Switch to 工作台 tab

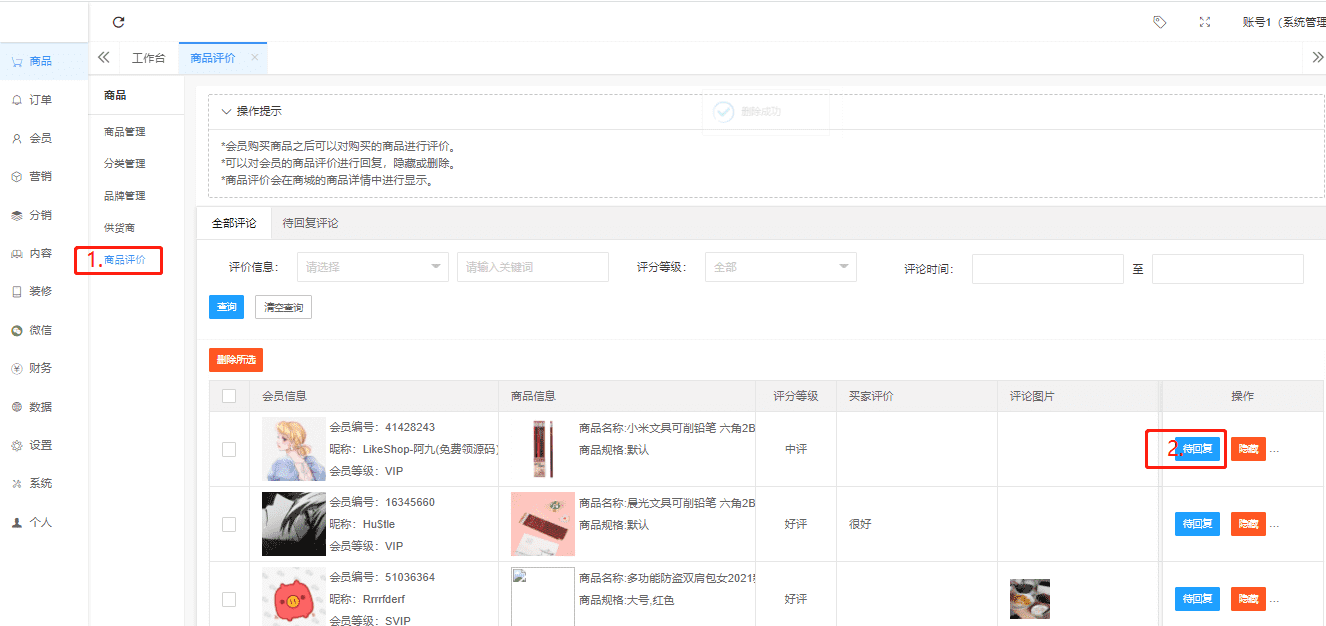tap(148, 58)
